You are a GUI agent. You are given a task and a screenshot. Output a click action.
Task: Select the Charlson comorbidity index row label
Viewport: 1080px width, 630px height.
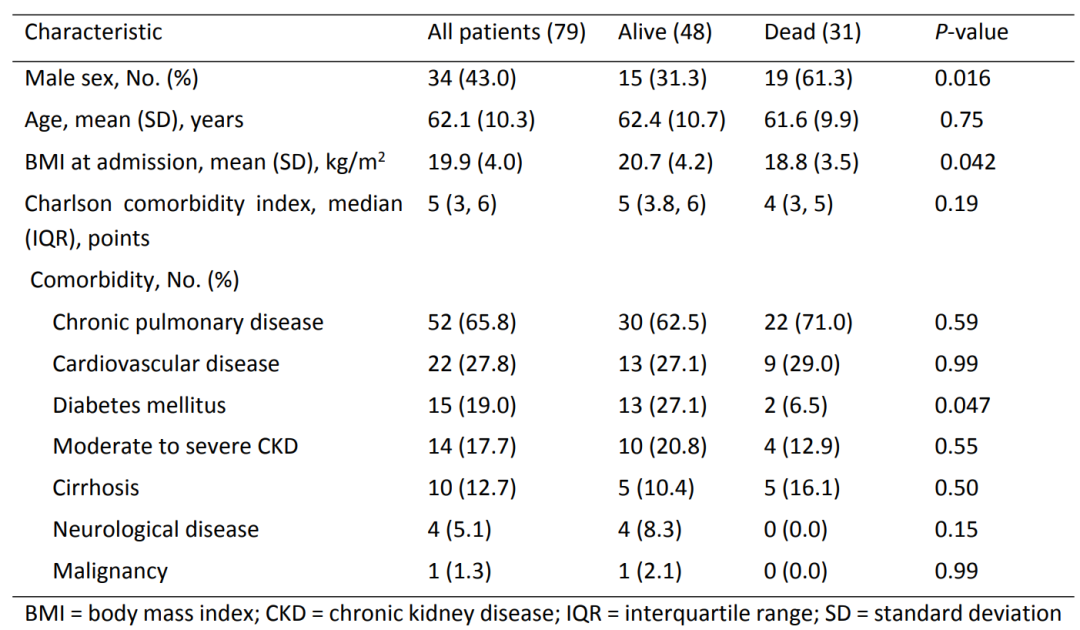pyautogui.click(x=213, y=204)
